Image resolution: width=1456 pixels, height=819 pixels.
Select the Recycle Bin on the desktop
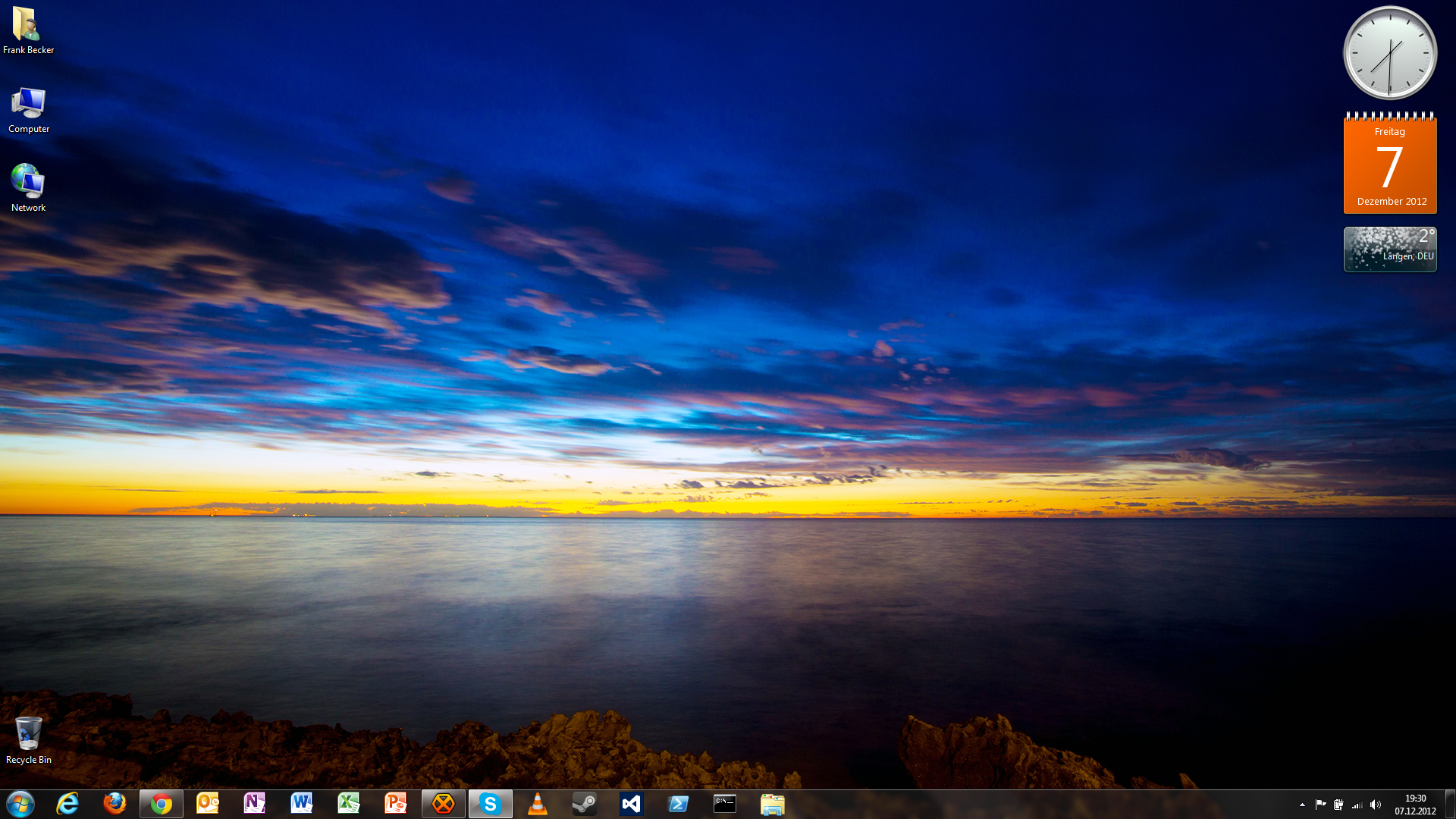[x=28, y=732]
